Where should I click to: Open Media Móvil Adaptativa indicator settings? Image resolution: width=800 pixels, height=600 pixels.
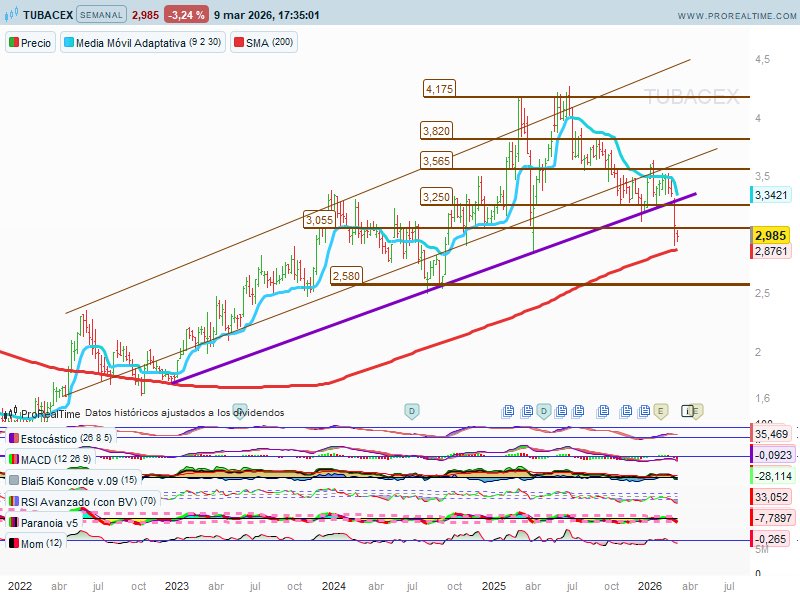tap(143, 43)
